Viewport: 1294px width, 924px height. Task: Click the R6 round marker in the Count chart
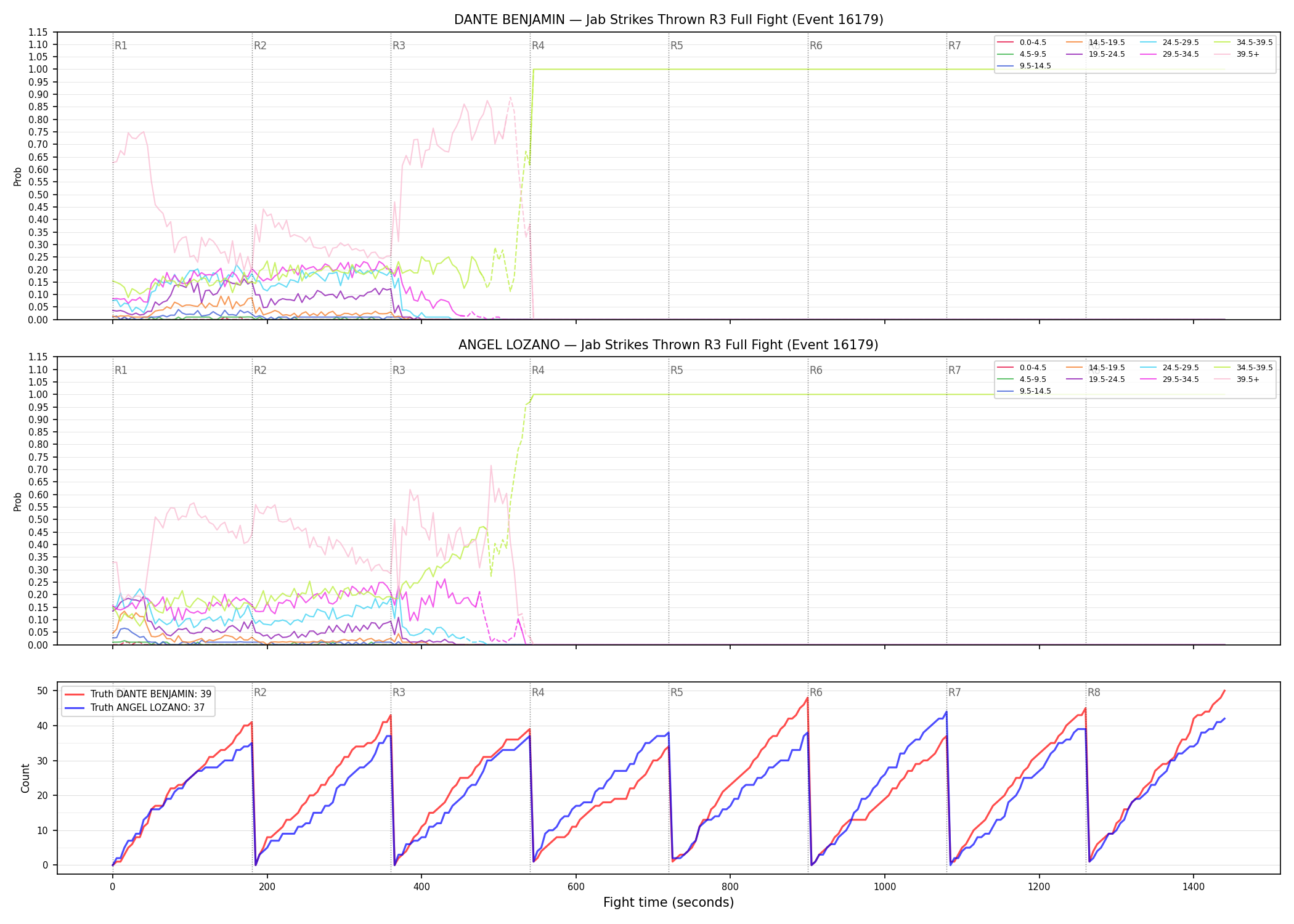816,692
